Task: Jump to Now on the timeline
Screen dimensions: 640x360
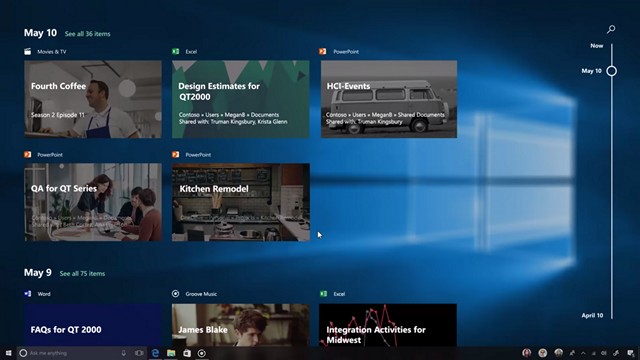Action: 596,46
